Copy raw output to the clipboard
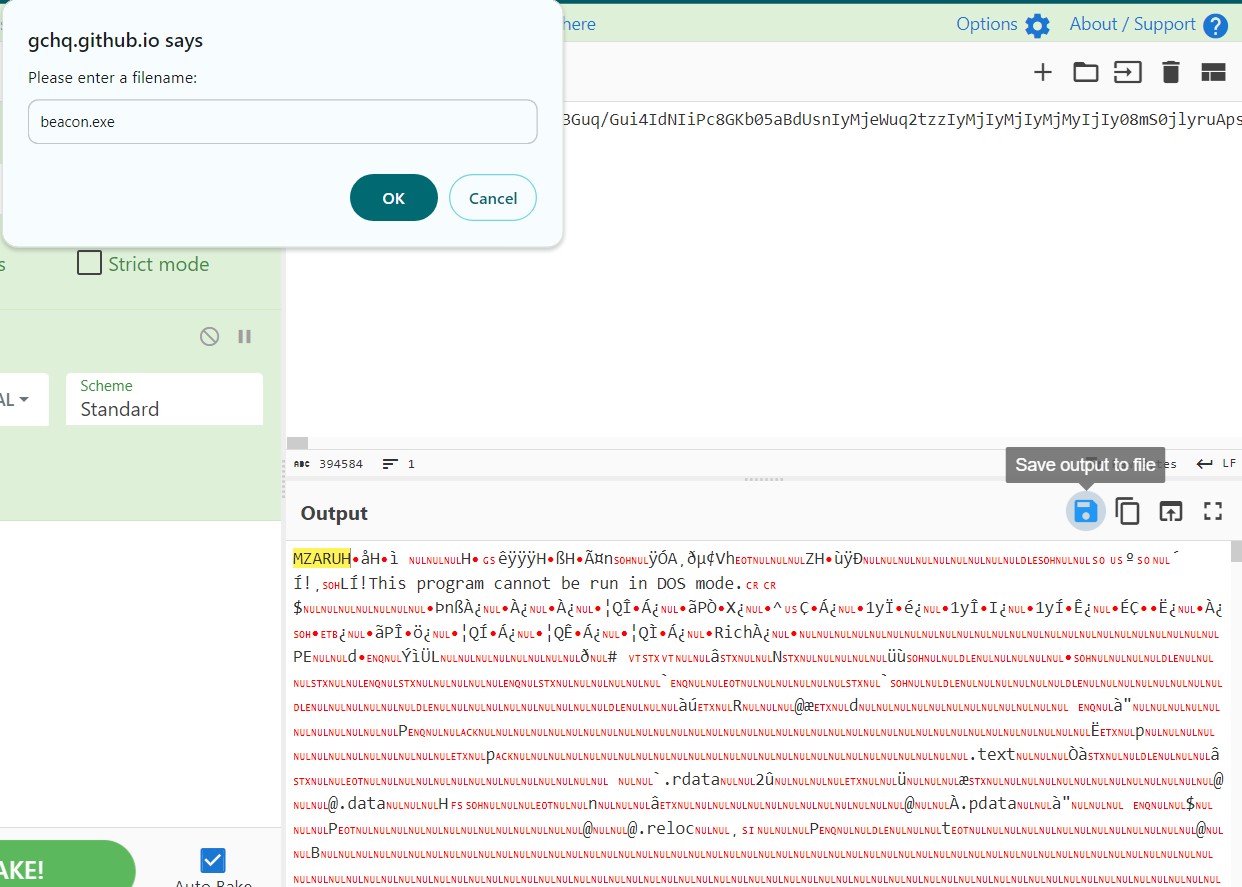1242x887 pixels. 1128,512
